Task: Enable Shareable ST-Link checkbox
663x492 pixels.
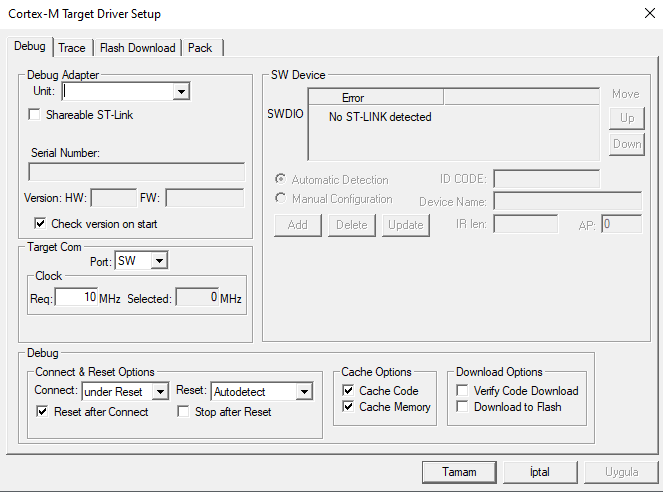Action: coord(34,115)
